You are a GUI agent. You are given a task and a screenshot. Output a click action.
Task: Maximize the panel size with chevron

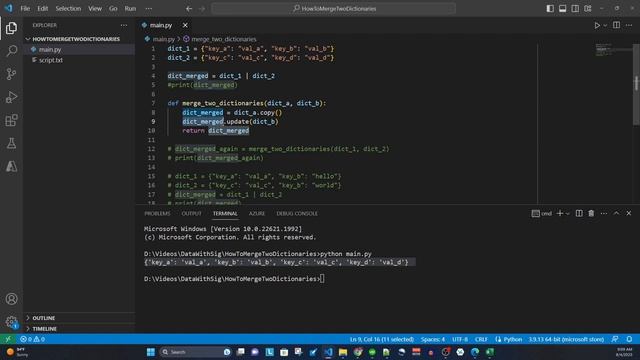click(x=616, y=213)
